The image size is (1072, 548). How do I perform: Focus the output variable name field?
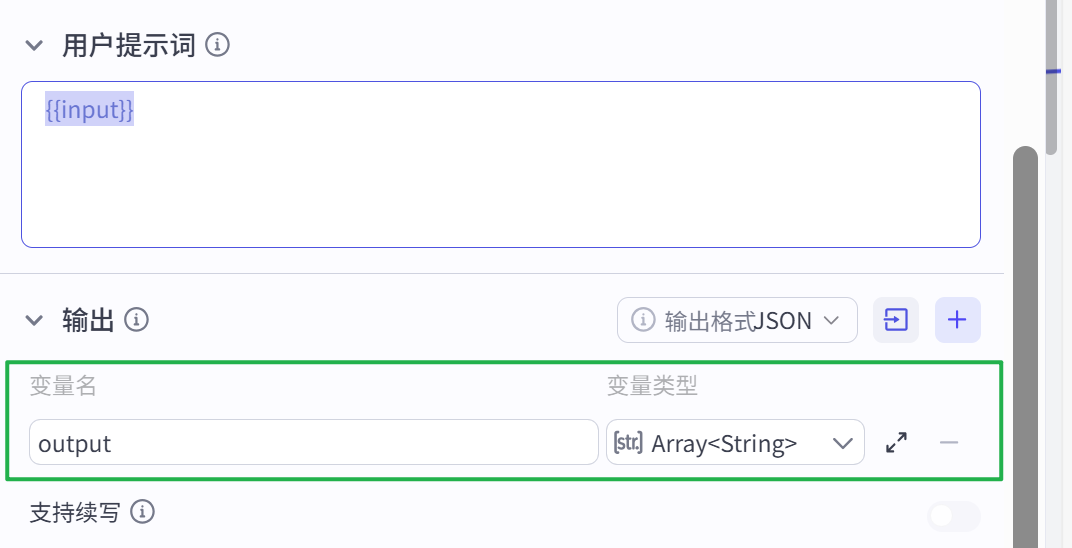tap(314, 443)
